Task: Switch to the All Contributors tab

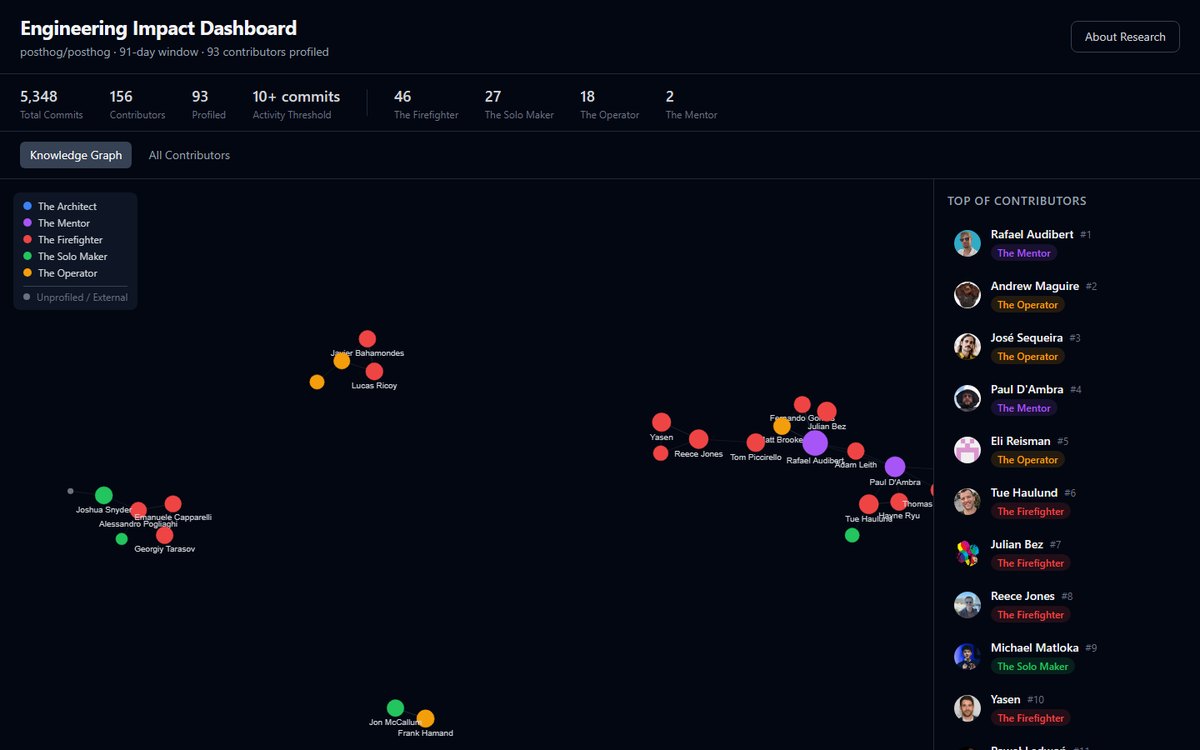Action: tap(189, 155)
